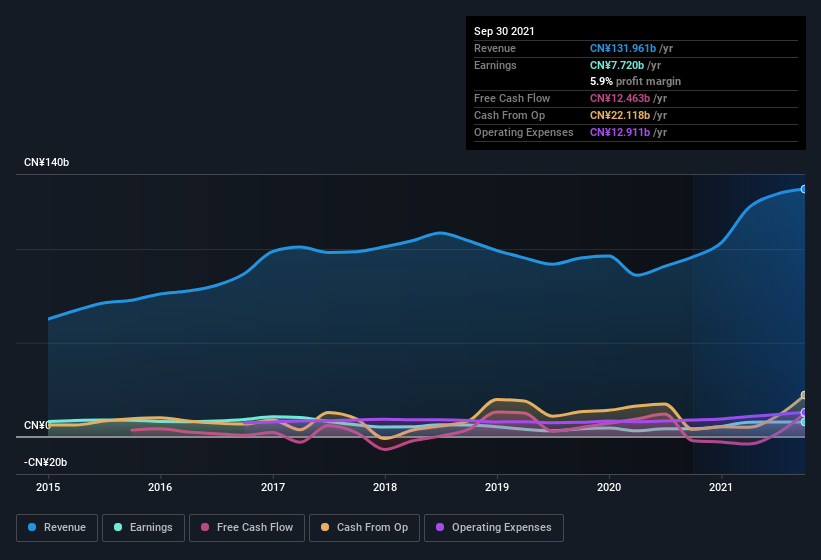This screenshot has width=821, height=560.
Task: Click the CN¥7.720b earnings value
Action: (617, 65)
